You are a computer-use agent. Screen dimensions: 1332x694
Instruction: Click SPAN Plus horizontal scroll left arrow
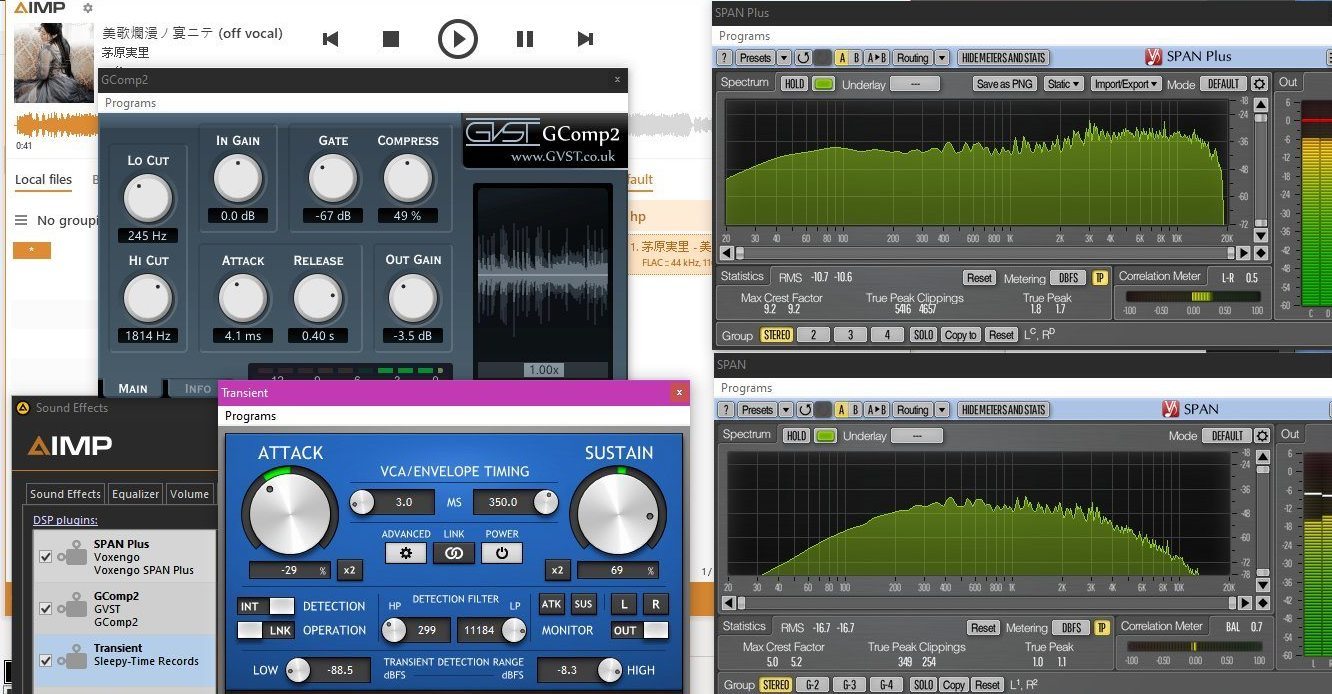coord(727,254)
